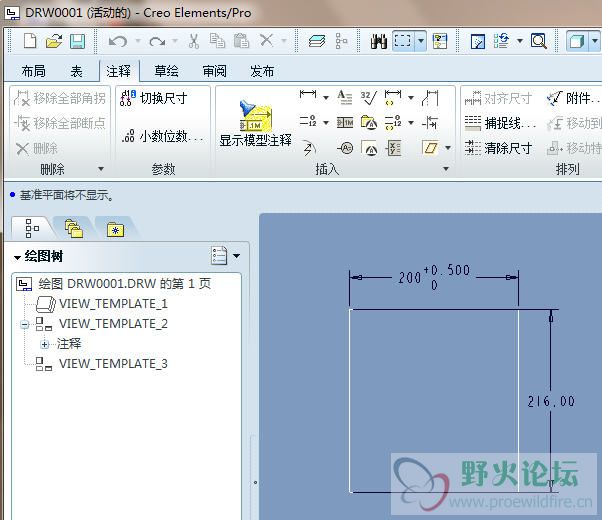Insert ordinate dimension icon
602x520 pixels.
(308, 121)
